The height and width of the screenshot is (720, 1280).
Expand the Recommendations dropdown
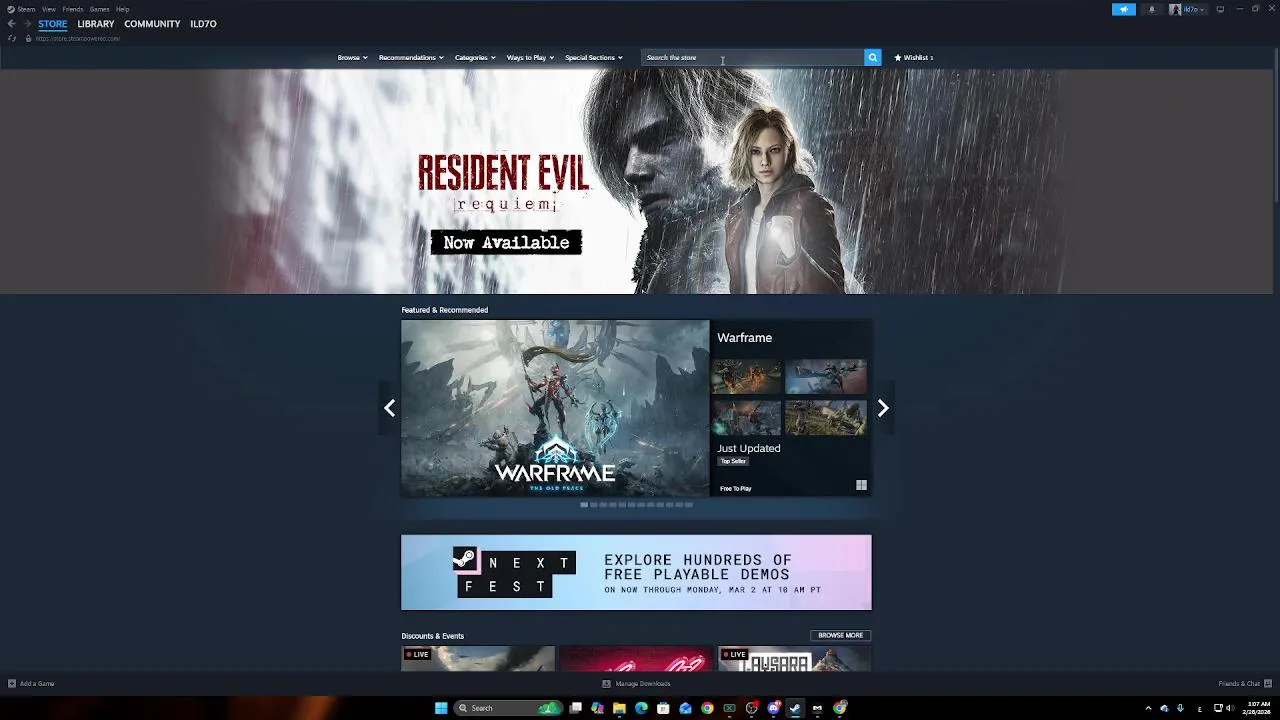pos(411,57)
